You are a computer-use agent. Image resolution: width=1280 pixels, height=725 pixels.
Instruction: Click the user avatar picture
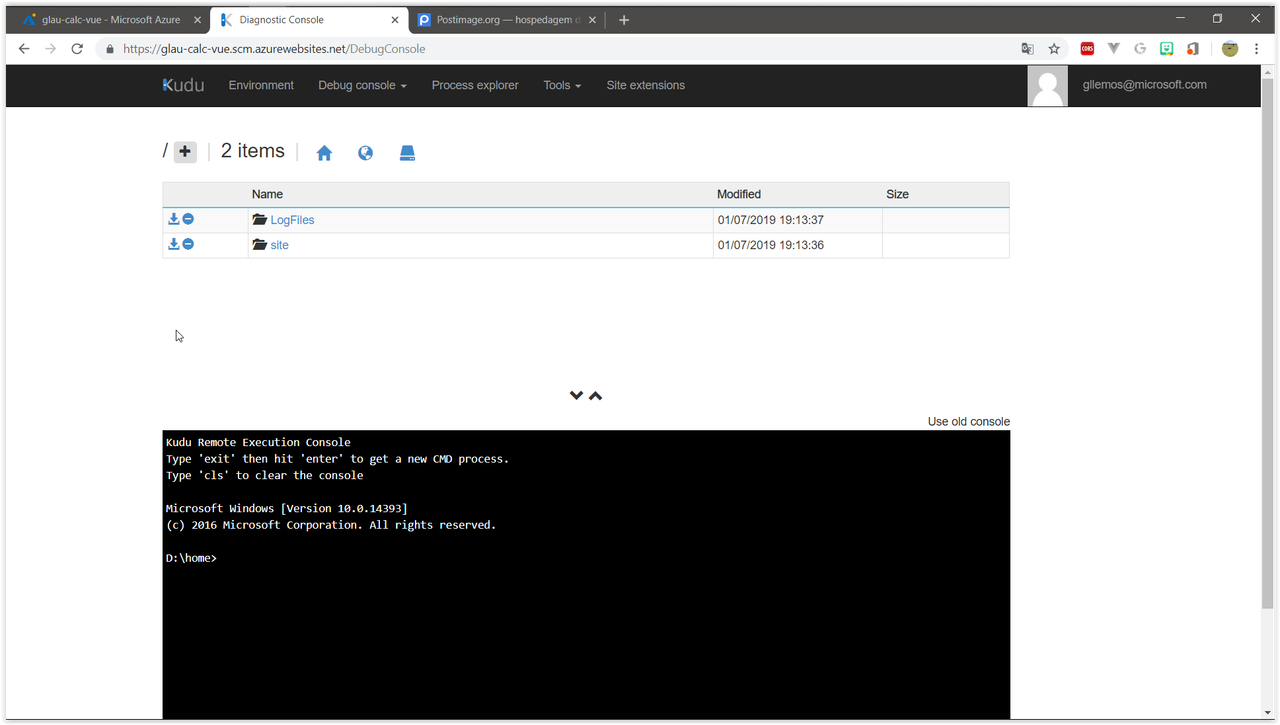tap(1047, 86)
